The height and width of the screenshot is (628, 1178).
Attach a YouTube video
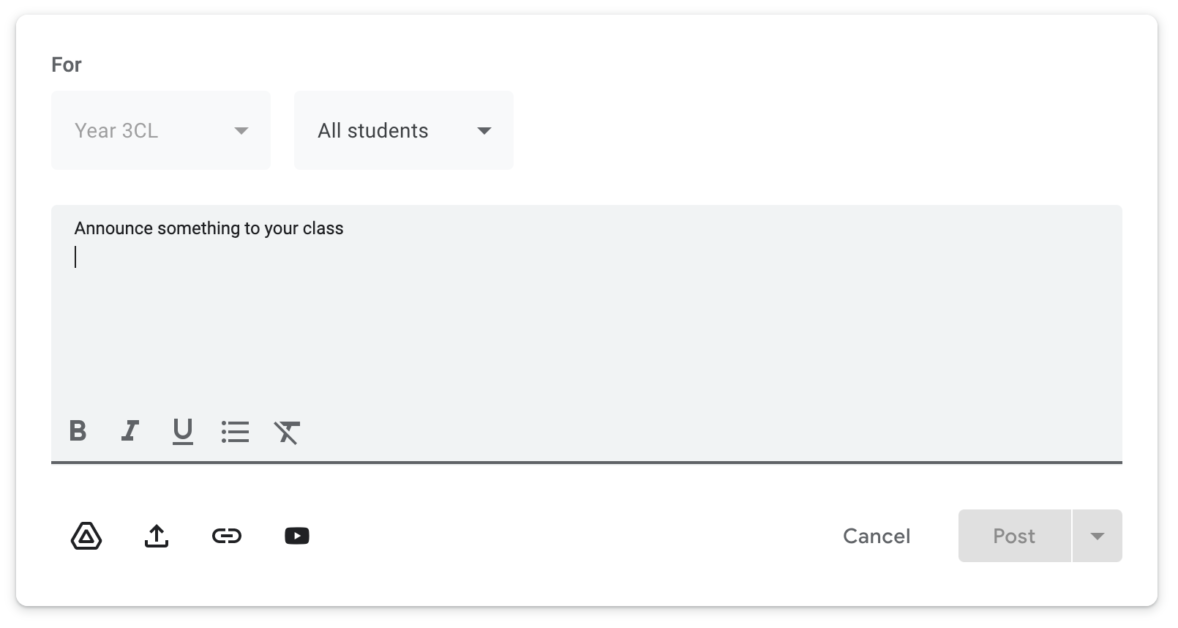coord(298,536)
